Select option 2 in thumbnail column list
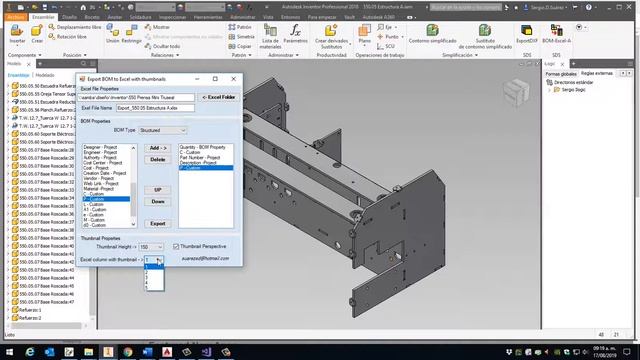 tap(154, 272)
